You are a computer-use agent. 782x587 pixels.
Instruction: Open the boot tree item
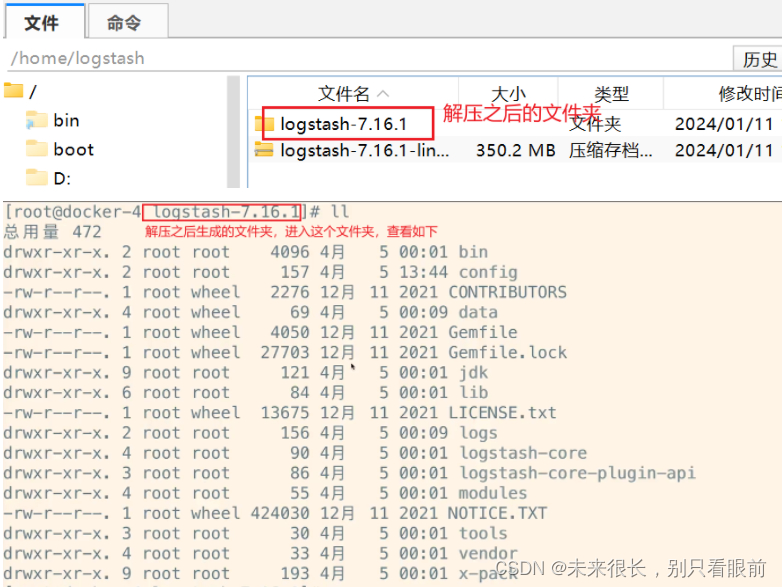[x=73, y=149]
